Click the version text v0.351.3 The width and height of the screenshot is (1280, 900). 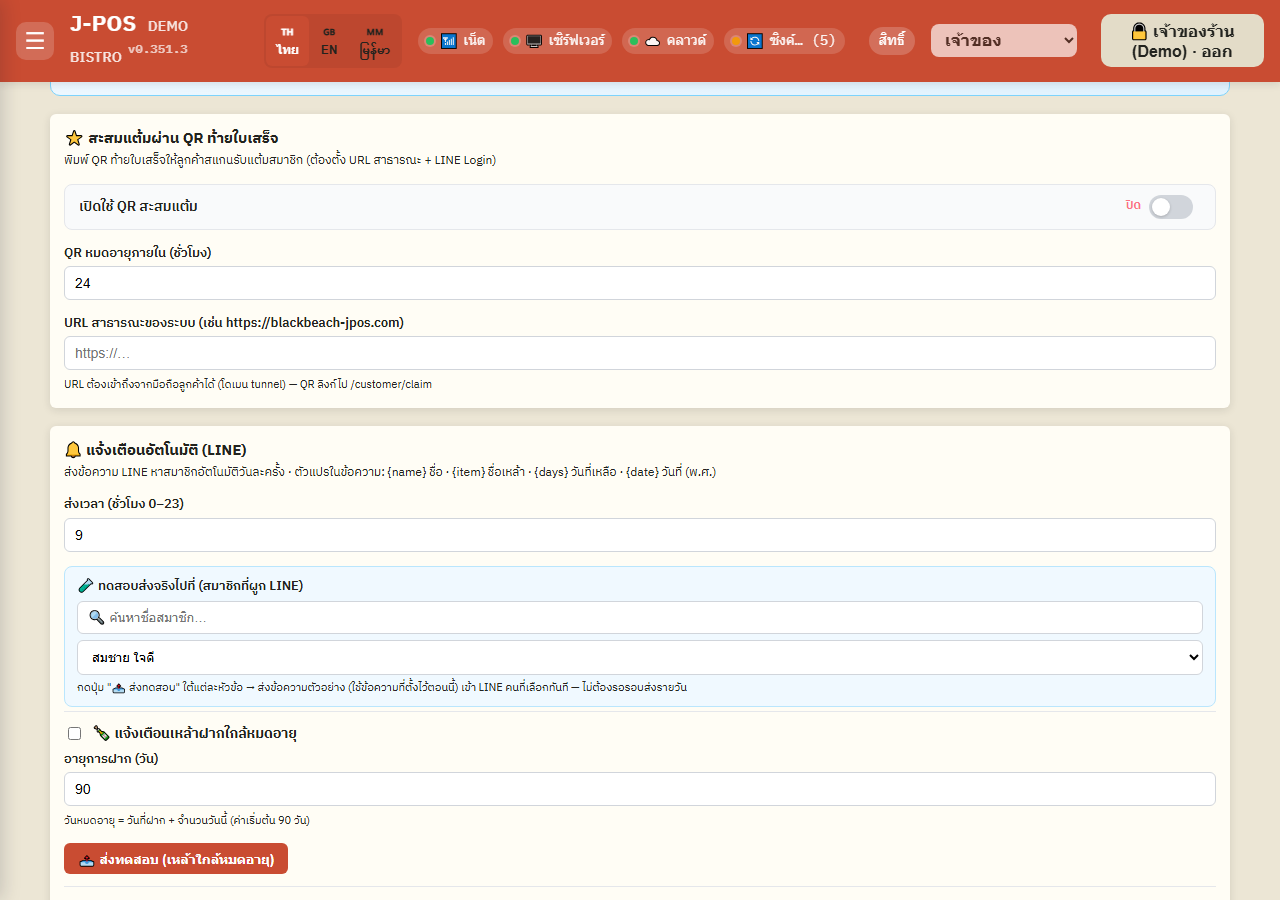point(158,49)
